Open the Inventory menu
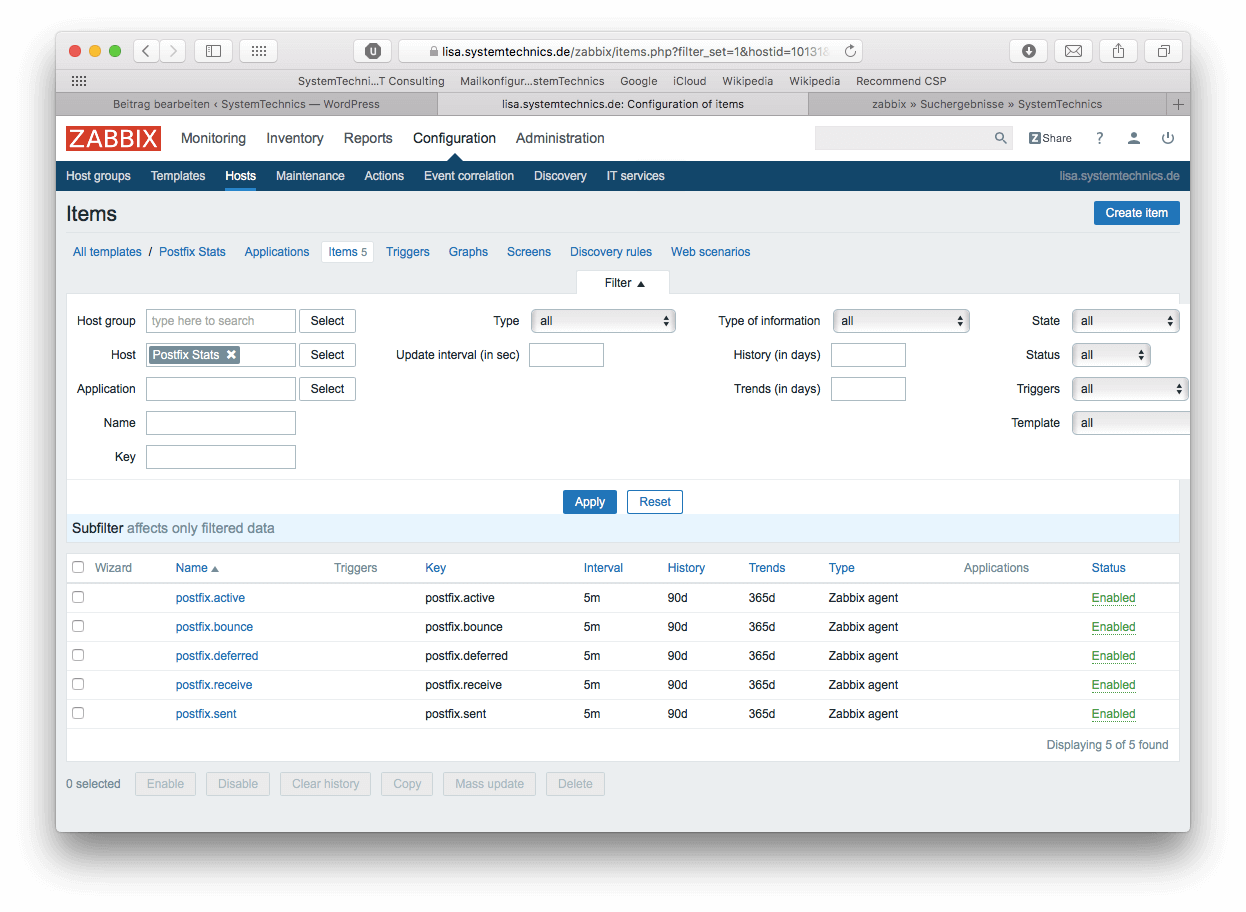 (295, 138)
